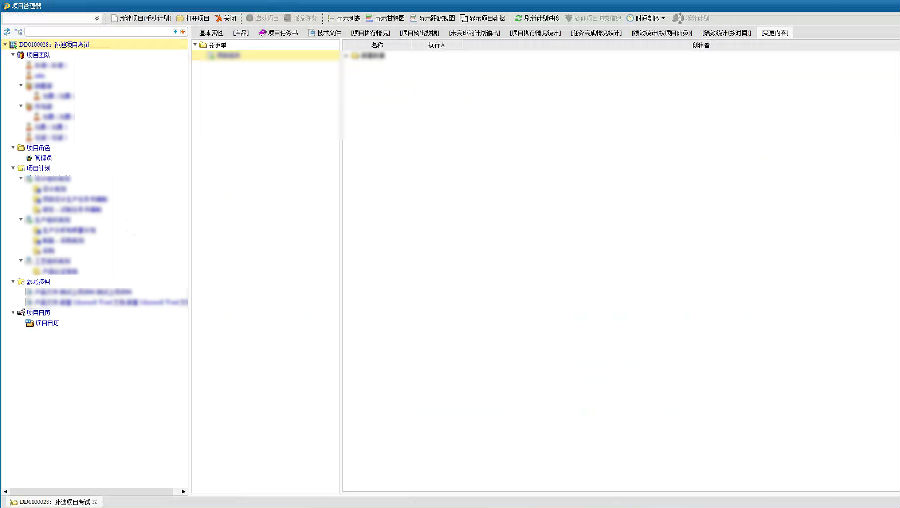Select the team node with the people group icon

coord(33,55)
